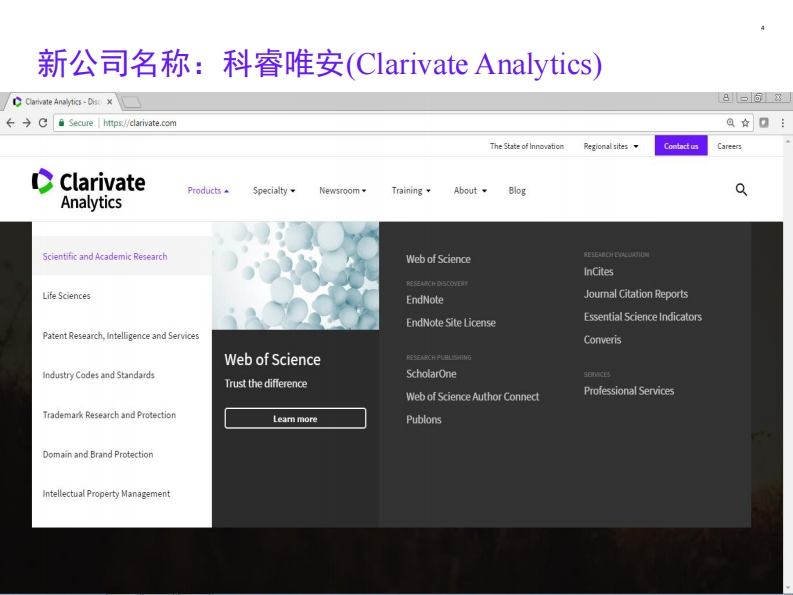793x595 pixels.
Task: Select Scientific and Academic Research category
Action: tap(122, 257)
